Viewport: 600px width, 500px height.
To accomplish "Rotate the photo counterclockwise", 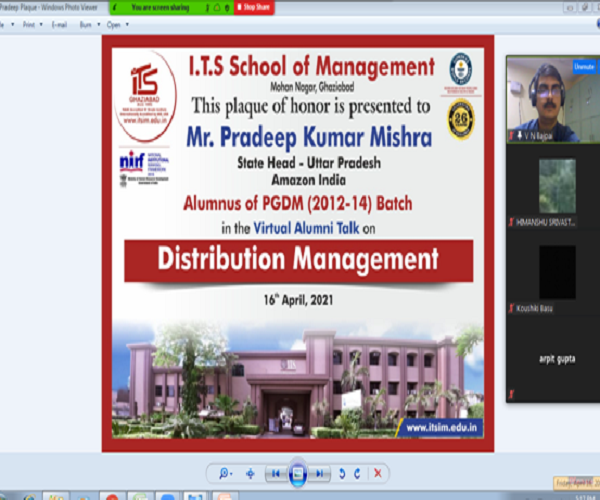I will [x=342, y=474].
